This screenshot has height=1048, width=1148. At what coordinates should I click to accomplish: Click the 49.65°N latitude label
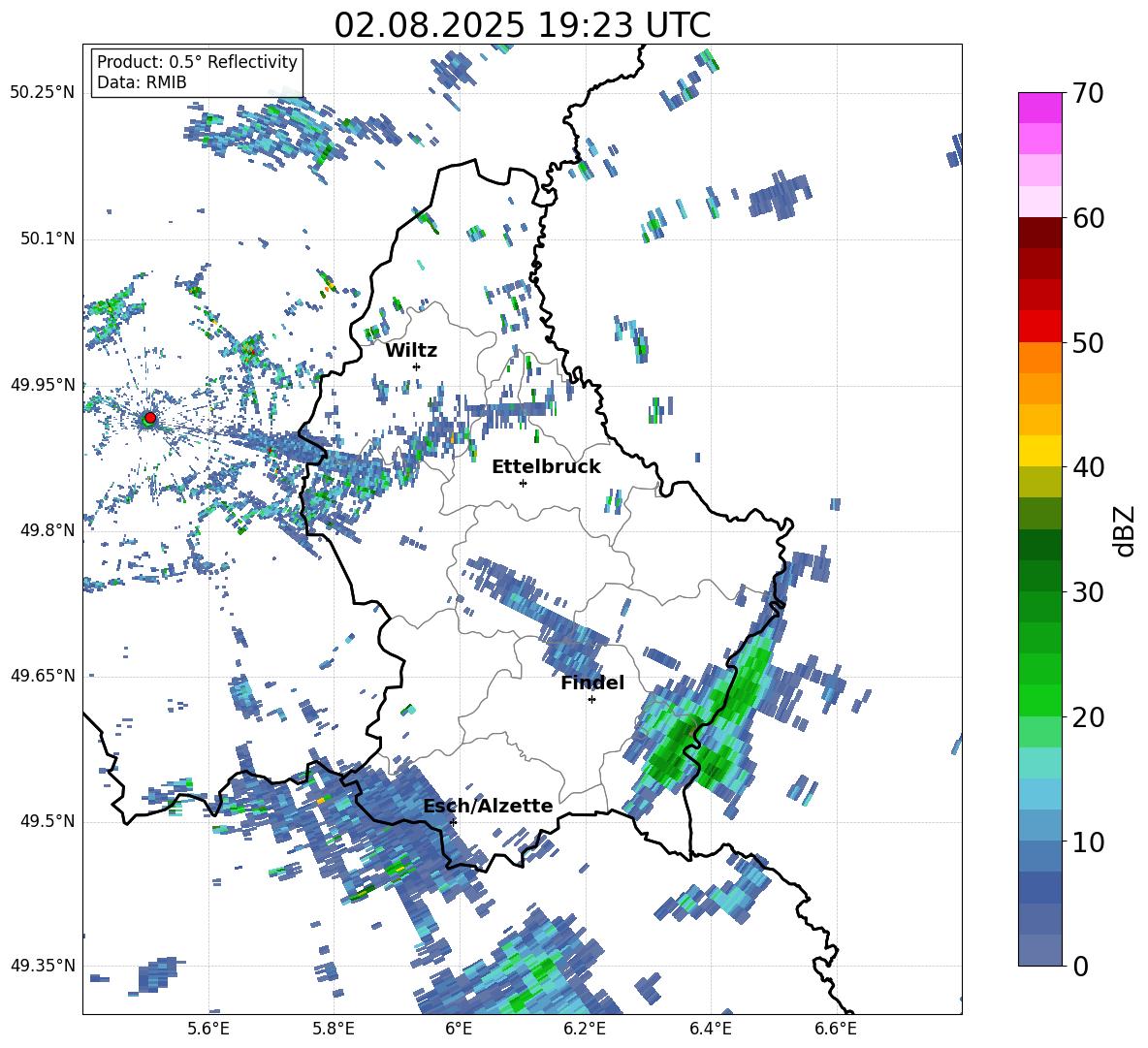43,676
